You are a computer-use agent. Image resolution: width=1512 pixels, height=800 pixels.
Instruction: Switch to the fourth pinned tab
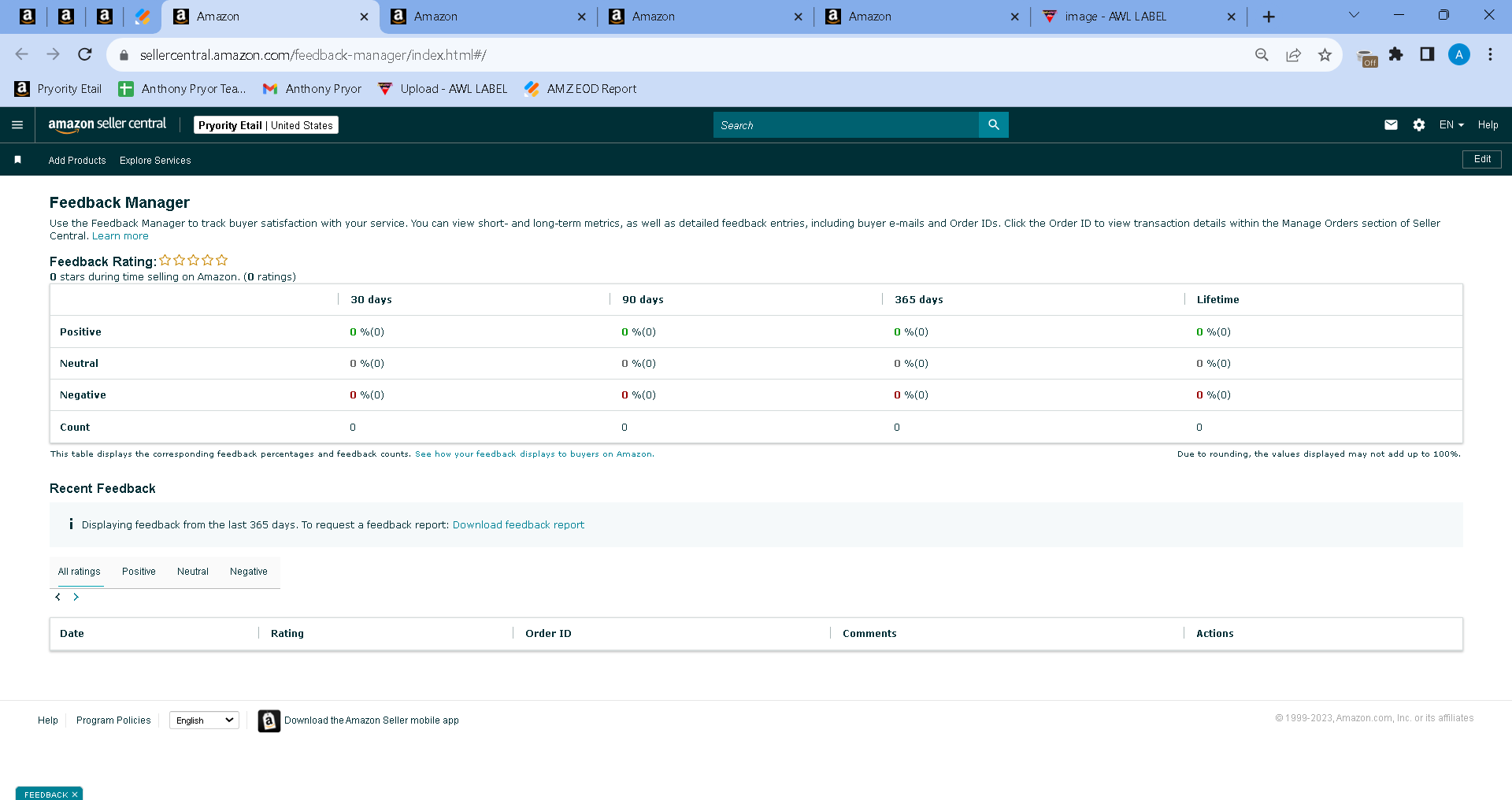tap(143, 17)
